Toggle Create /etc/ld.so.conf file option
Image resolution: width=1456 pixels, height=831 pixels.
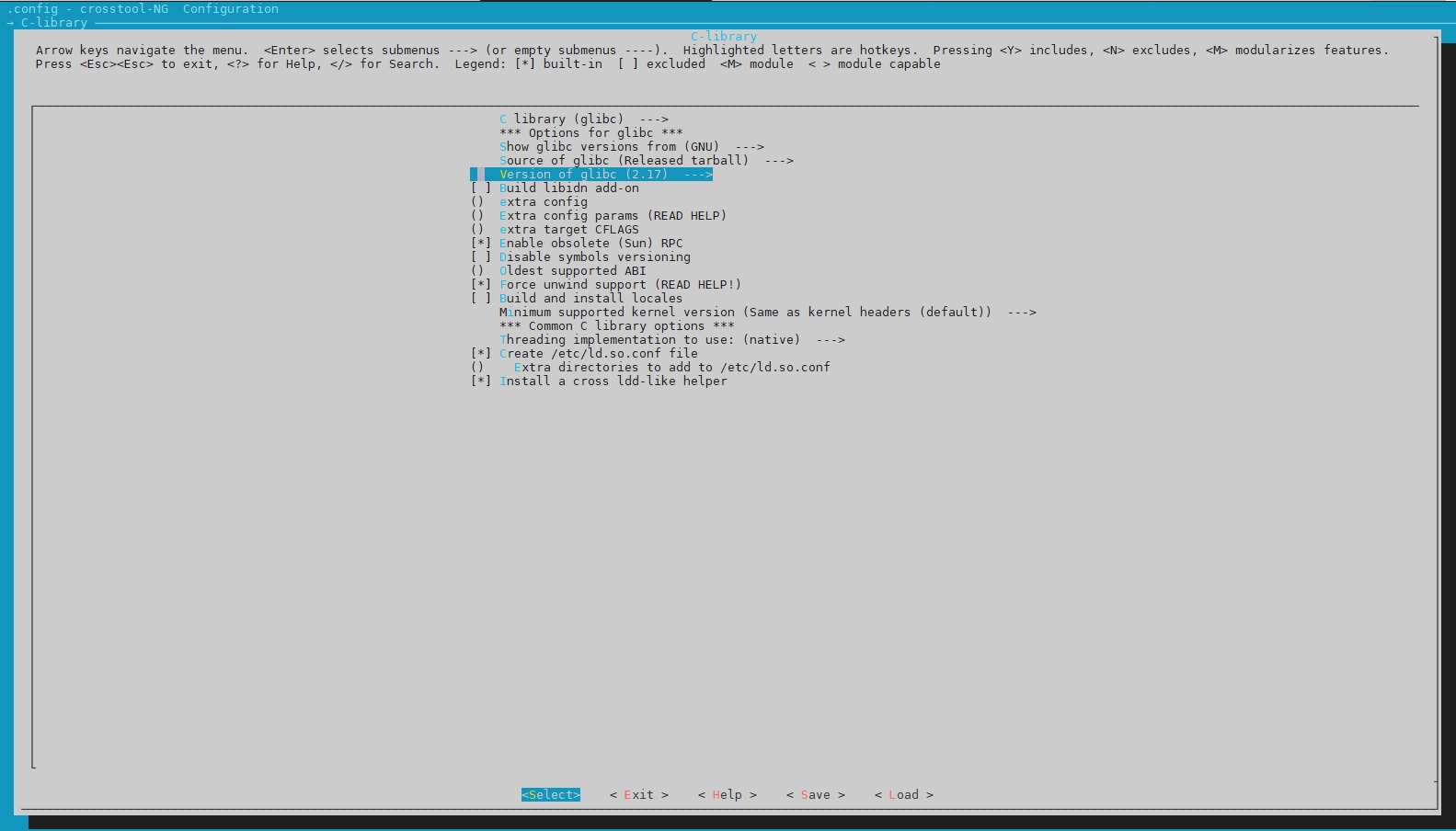point(584,353)
